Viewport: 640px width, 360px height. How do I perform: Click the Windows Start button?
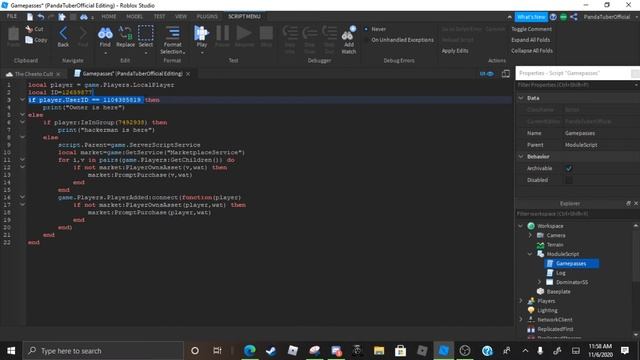click(x=11, y=351)
